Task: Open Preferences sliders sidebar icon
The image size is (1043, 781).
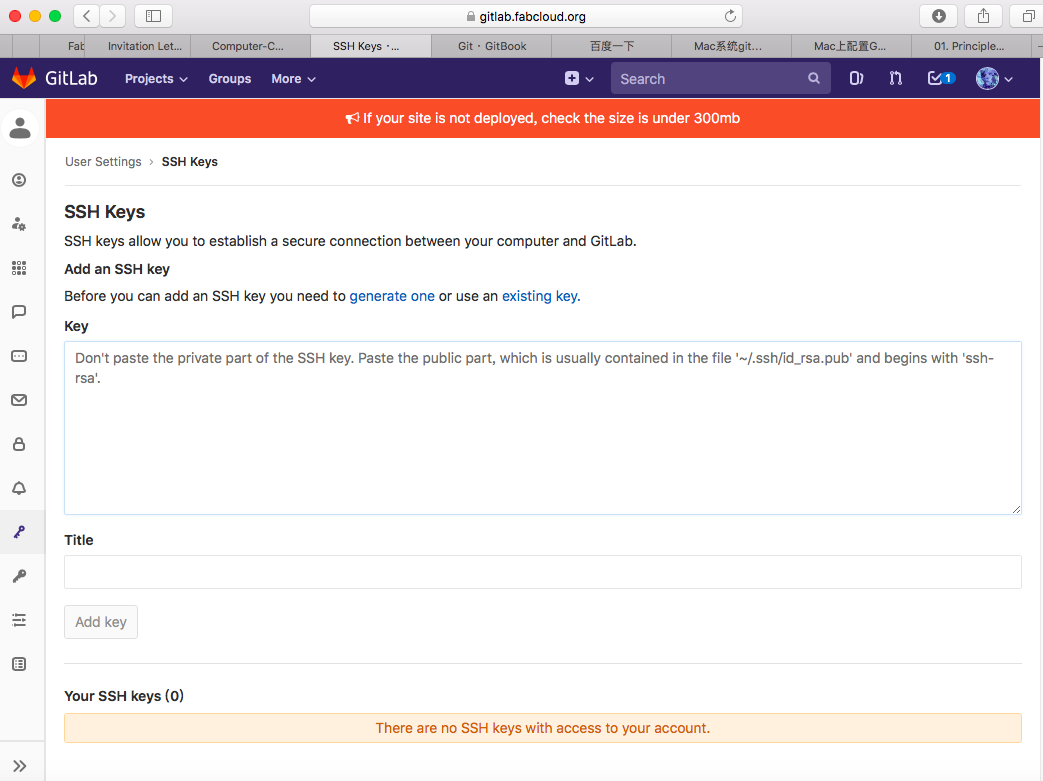Action: (x=19, y=620)
